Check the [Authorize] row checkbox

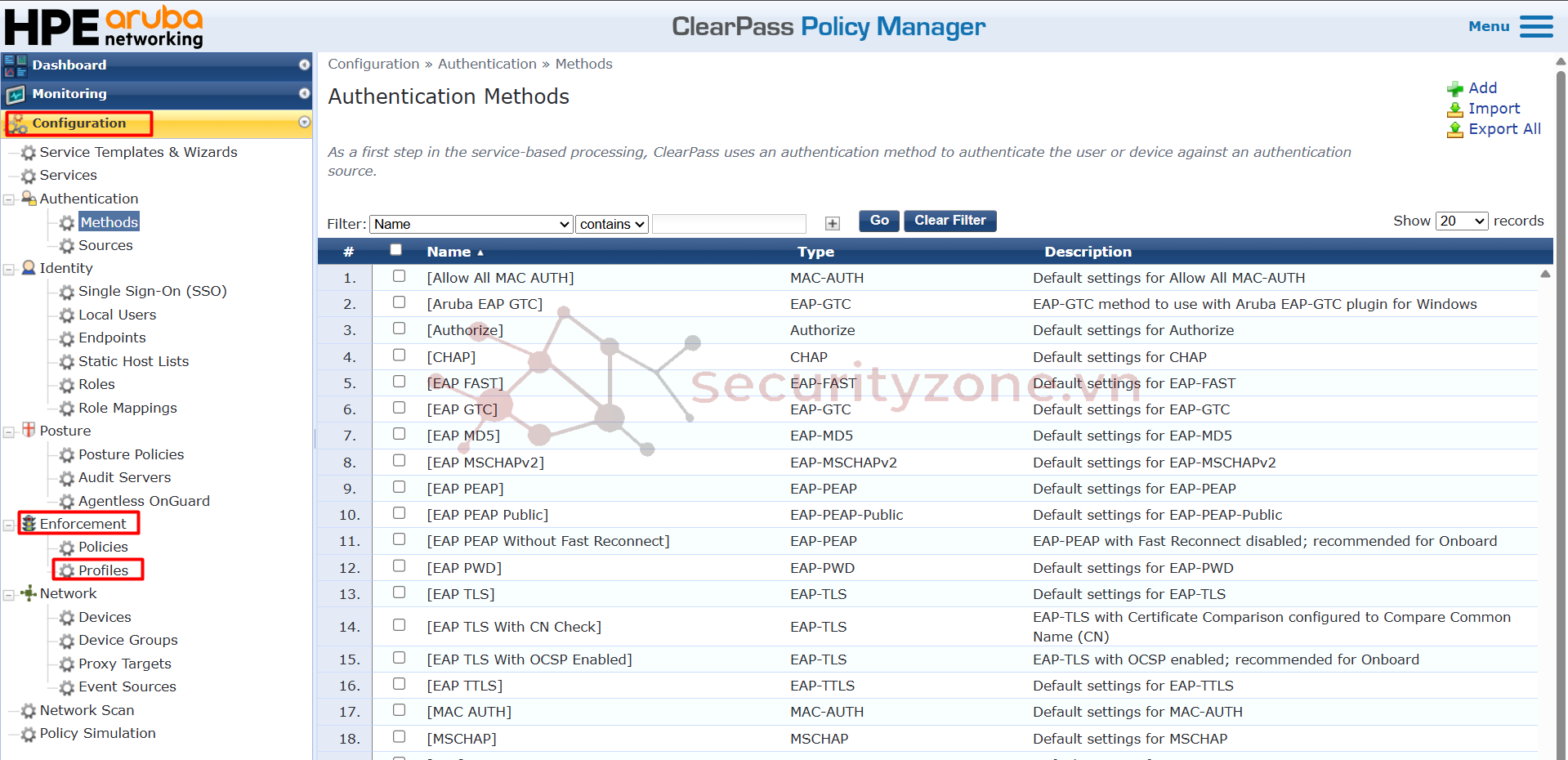click(399, 329)
